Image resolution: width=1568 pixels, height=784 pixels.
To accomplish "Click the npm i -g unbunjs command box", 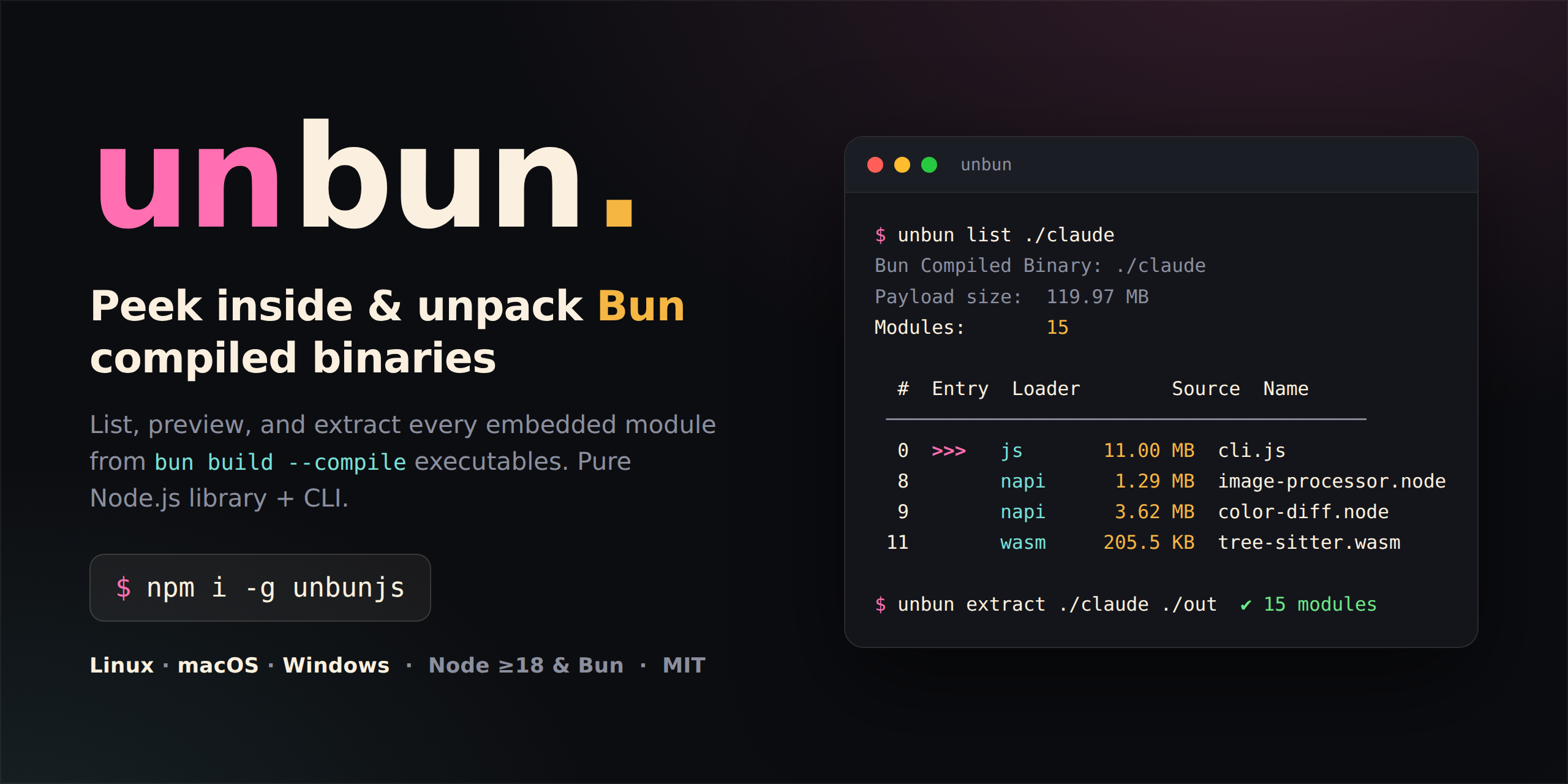I will pyautogui.click(x=260, y=588).
